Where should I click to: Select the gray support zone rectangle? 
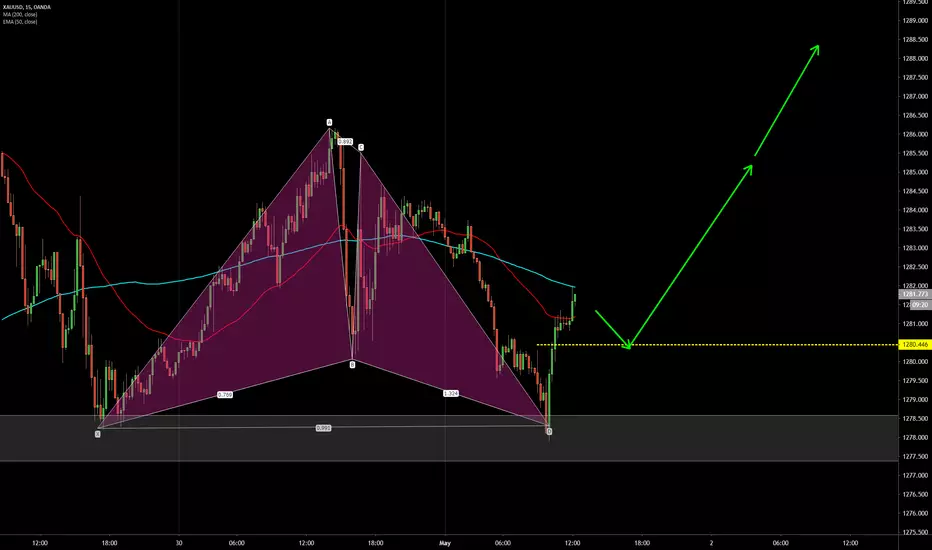point(449,438)
